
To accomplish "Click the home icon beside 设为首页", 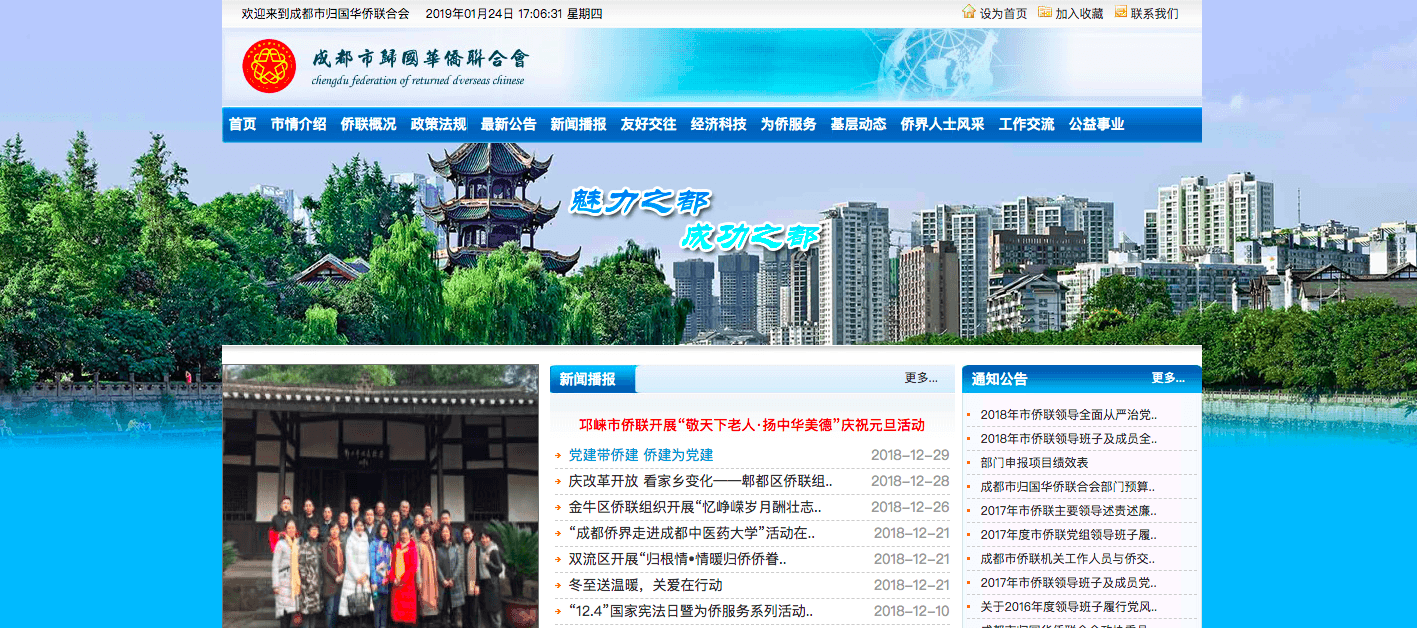I will click(x=968, y=12).
